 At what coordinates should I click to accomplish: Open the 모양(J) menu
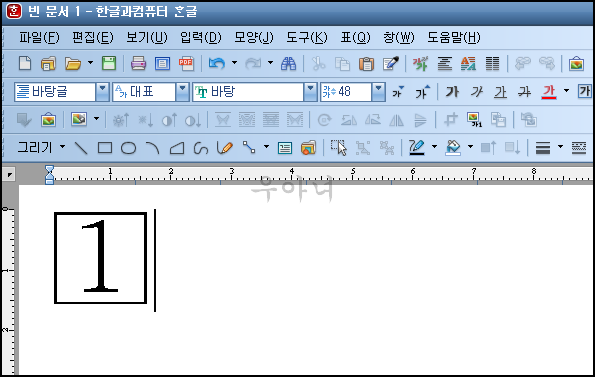click(x=254, y=37)
